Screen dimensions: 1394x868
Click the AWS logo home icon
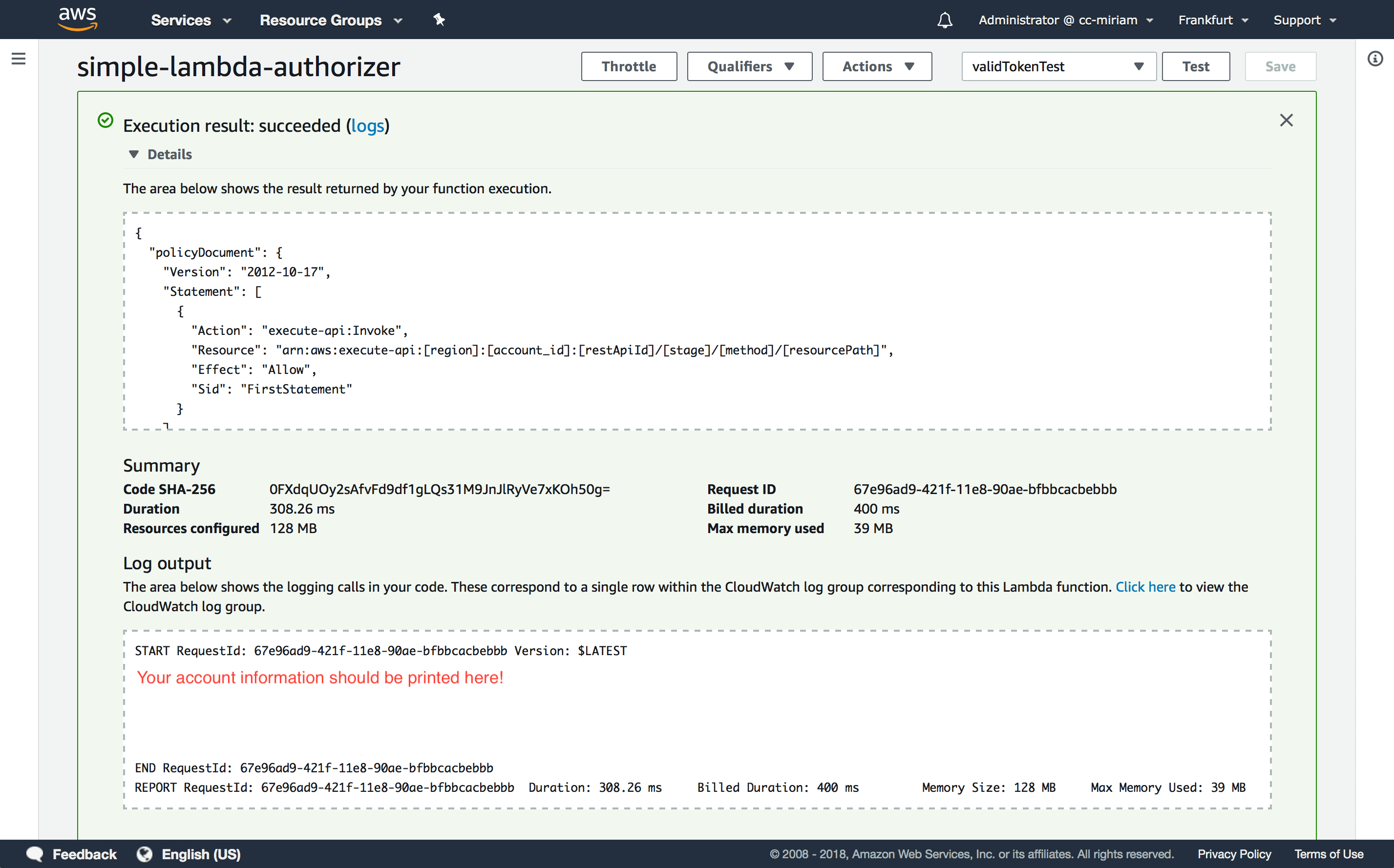pyautogui.click(x=78, y=19)
